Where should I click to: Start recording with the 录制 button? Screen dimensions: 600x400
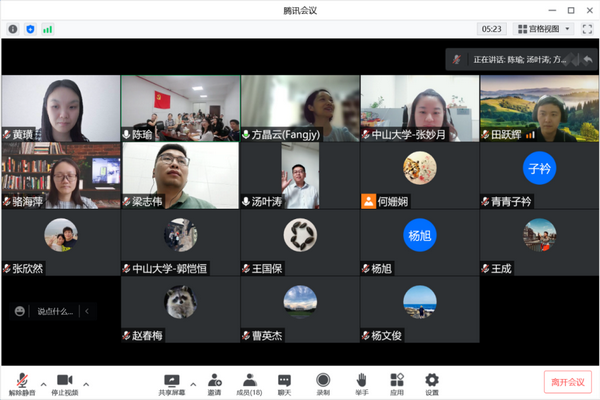point(323,383)
